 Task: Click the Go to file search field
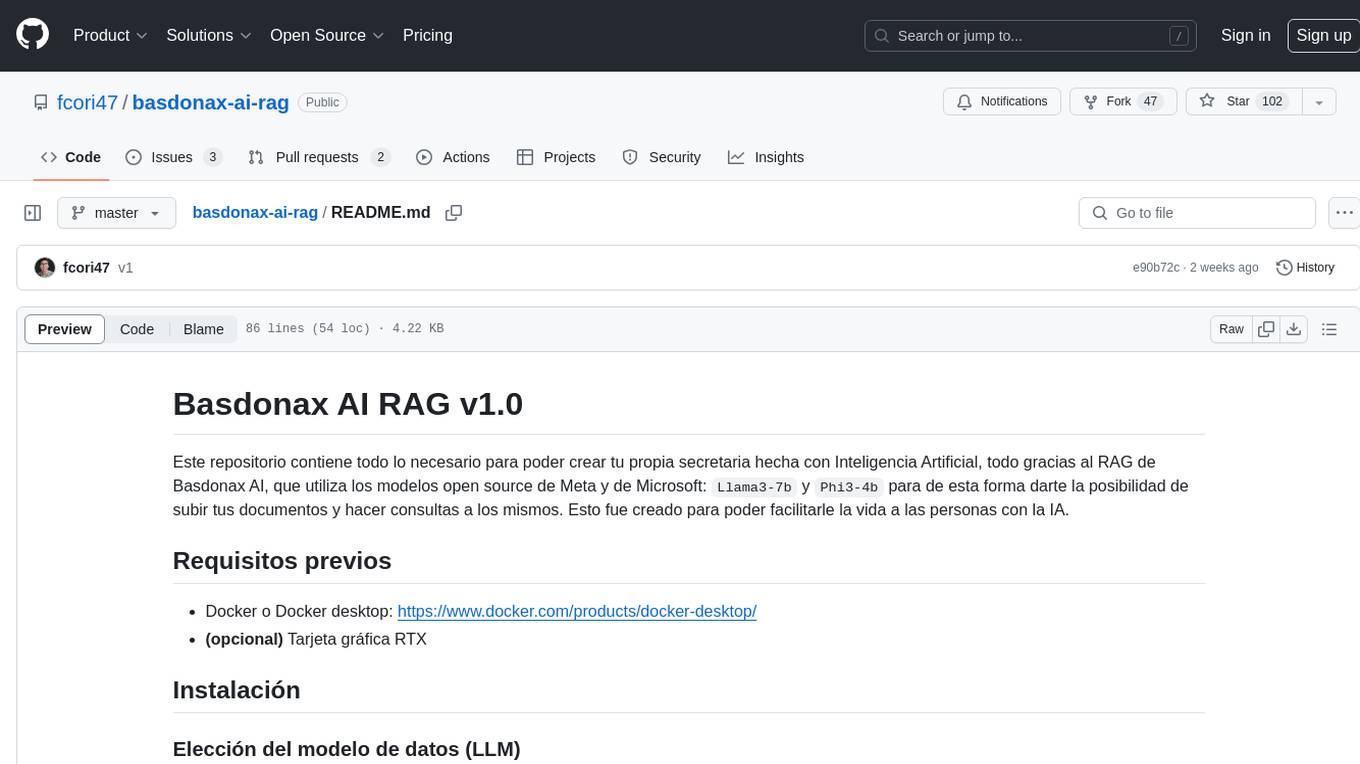click(x=1197, y=213)
